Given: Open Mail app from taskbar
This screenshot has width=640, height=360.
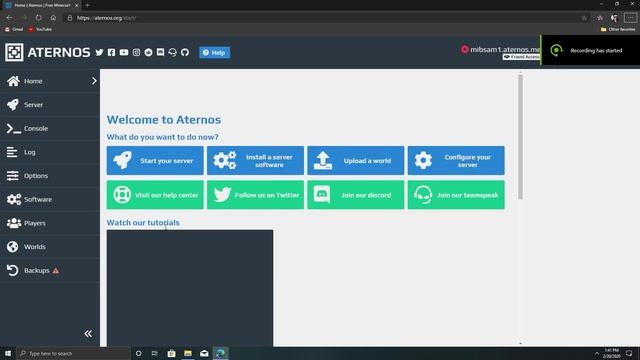Looking at the screenshot, I should click(204, 353).
